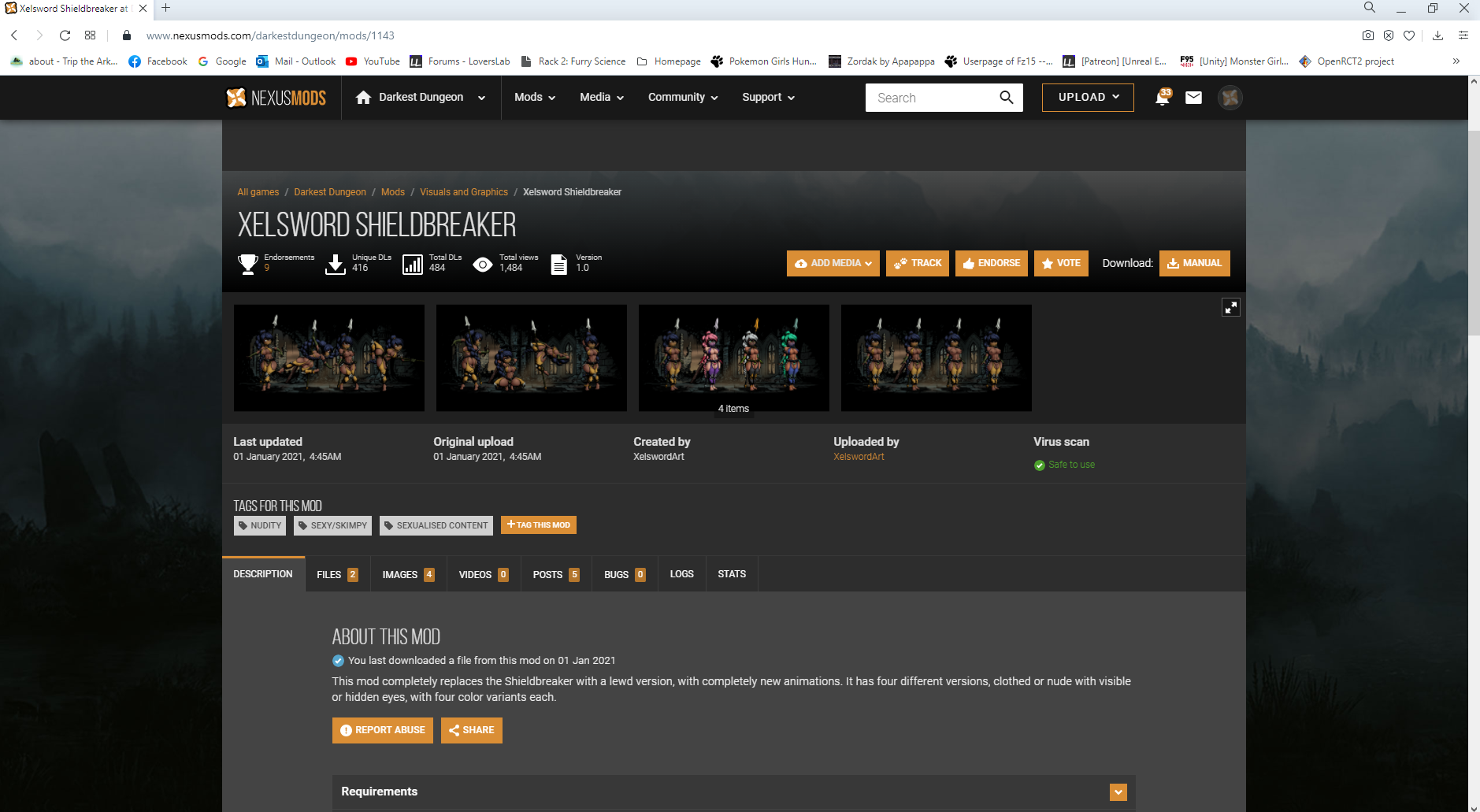Switch to the FILES tab
This screenshot has width=1480, height=812.
[336, 574]
